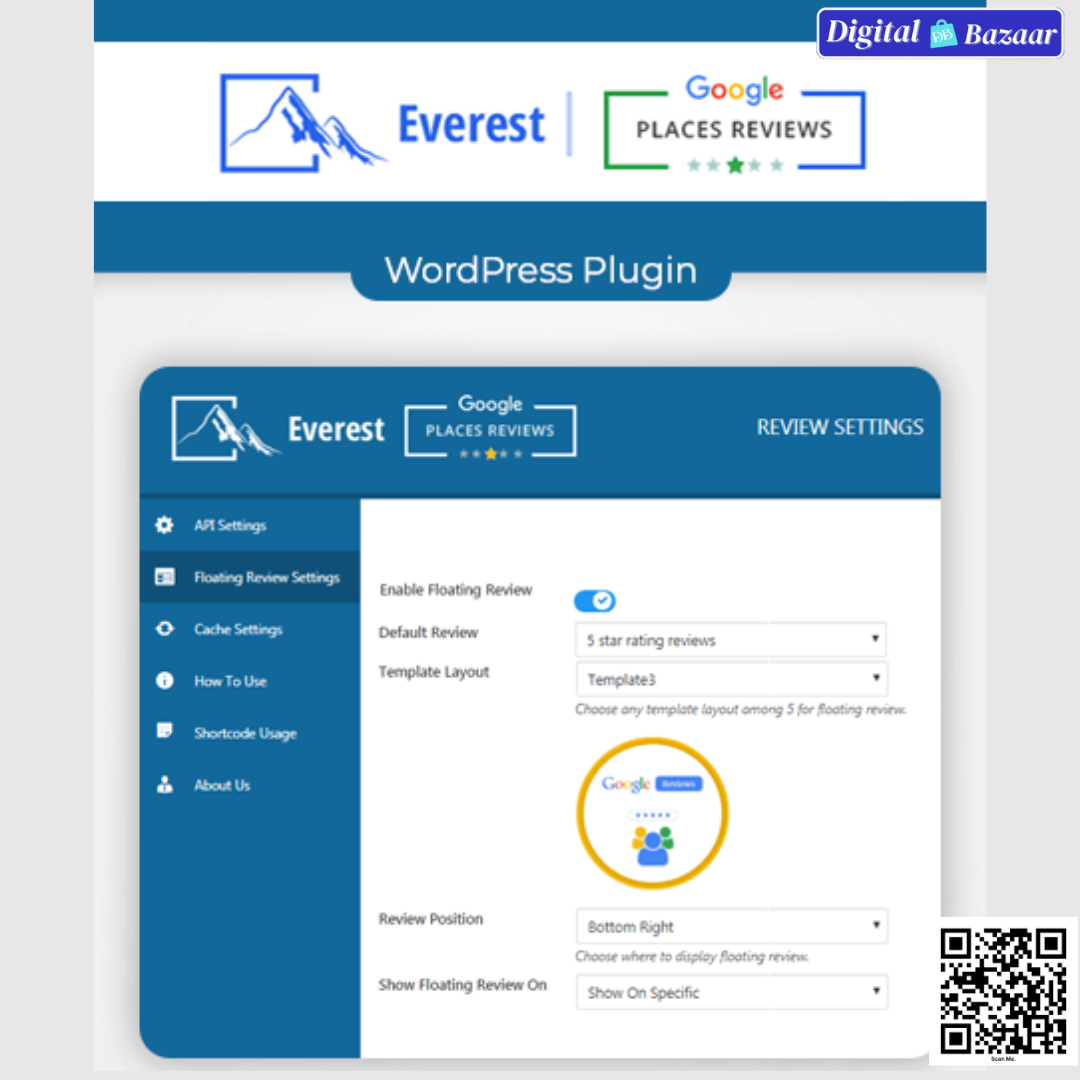Disable the Enable Floating Review toggle

(x=594, y=601)
